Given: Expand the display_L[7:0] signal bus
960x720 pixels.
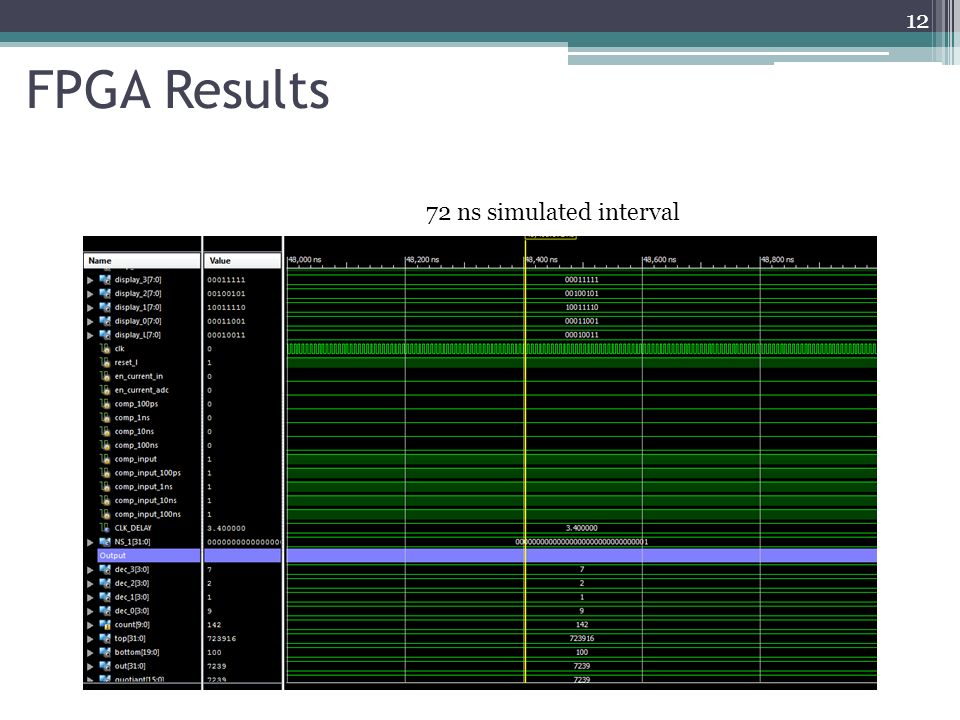Looking at the screenshot, I should click(91, 335).
